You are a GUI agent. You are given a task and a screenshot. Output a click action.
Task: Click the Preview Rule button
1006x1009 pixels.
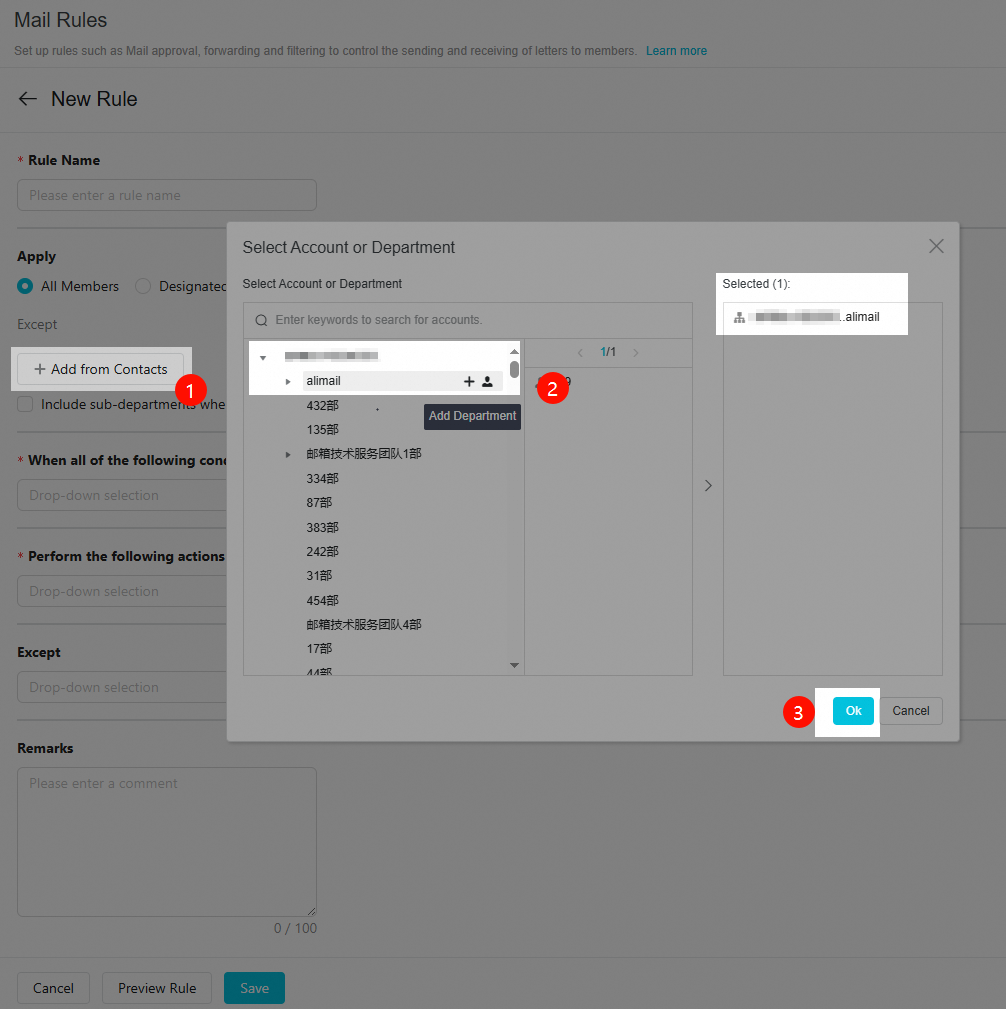click(x=157, y=988)
